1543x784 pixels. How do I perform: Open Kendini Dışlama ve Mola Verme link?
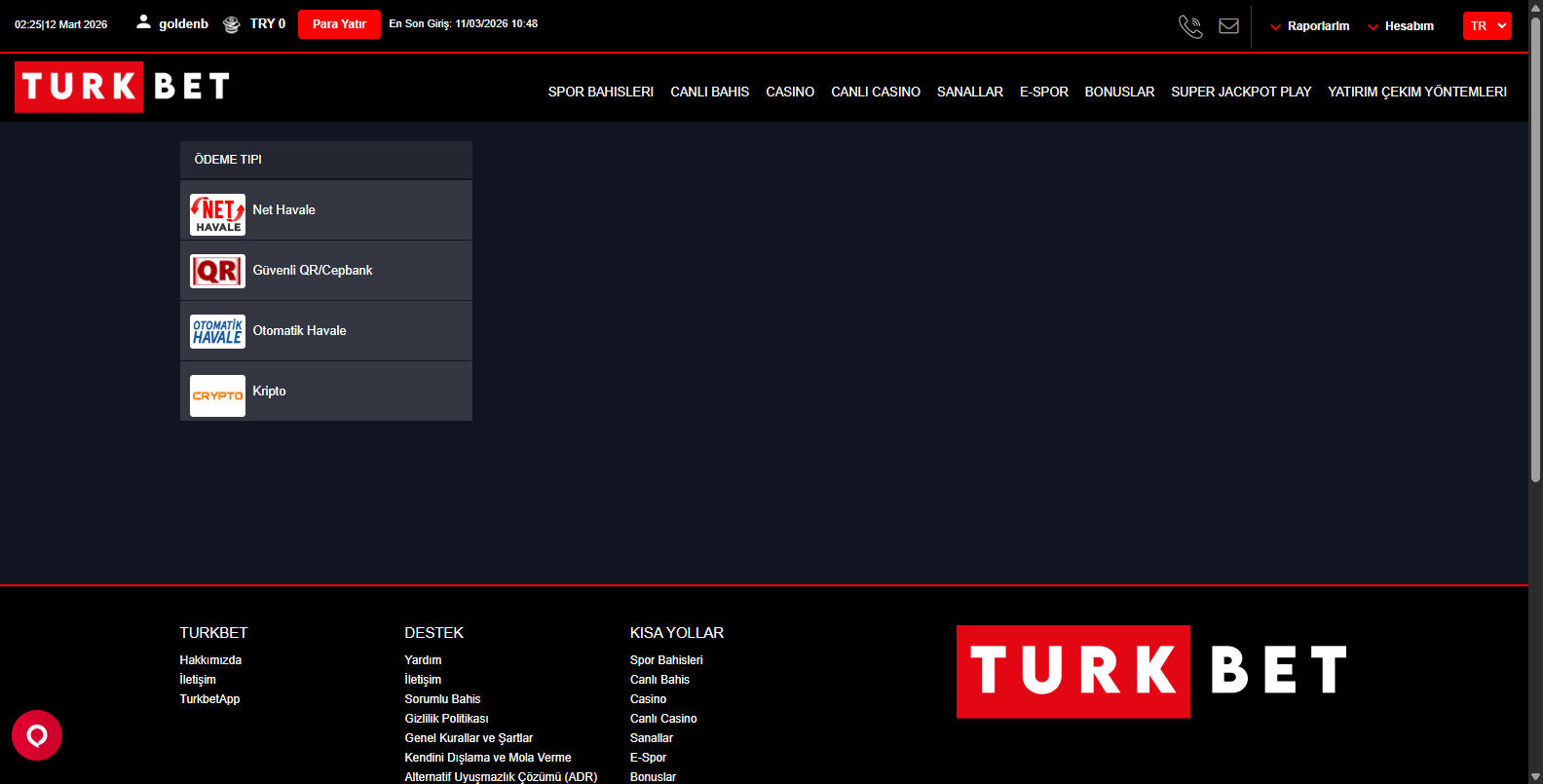[x=488, y=758]
